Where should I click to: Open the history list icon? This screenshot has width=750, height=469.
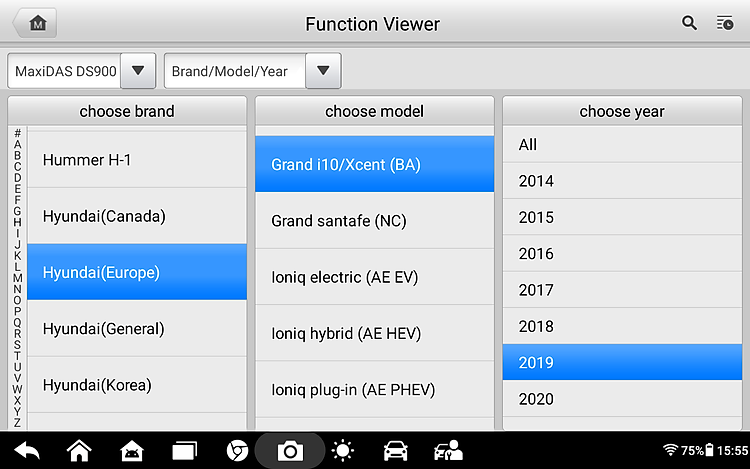725,23
